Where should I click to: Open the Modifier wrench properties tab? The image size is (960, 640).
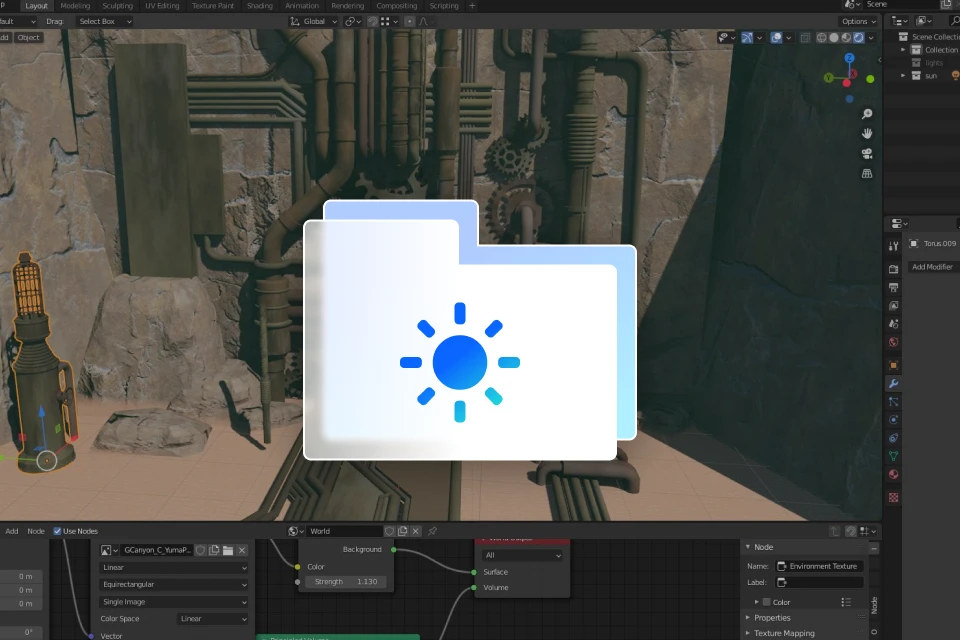click(893, 383)
